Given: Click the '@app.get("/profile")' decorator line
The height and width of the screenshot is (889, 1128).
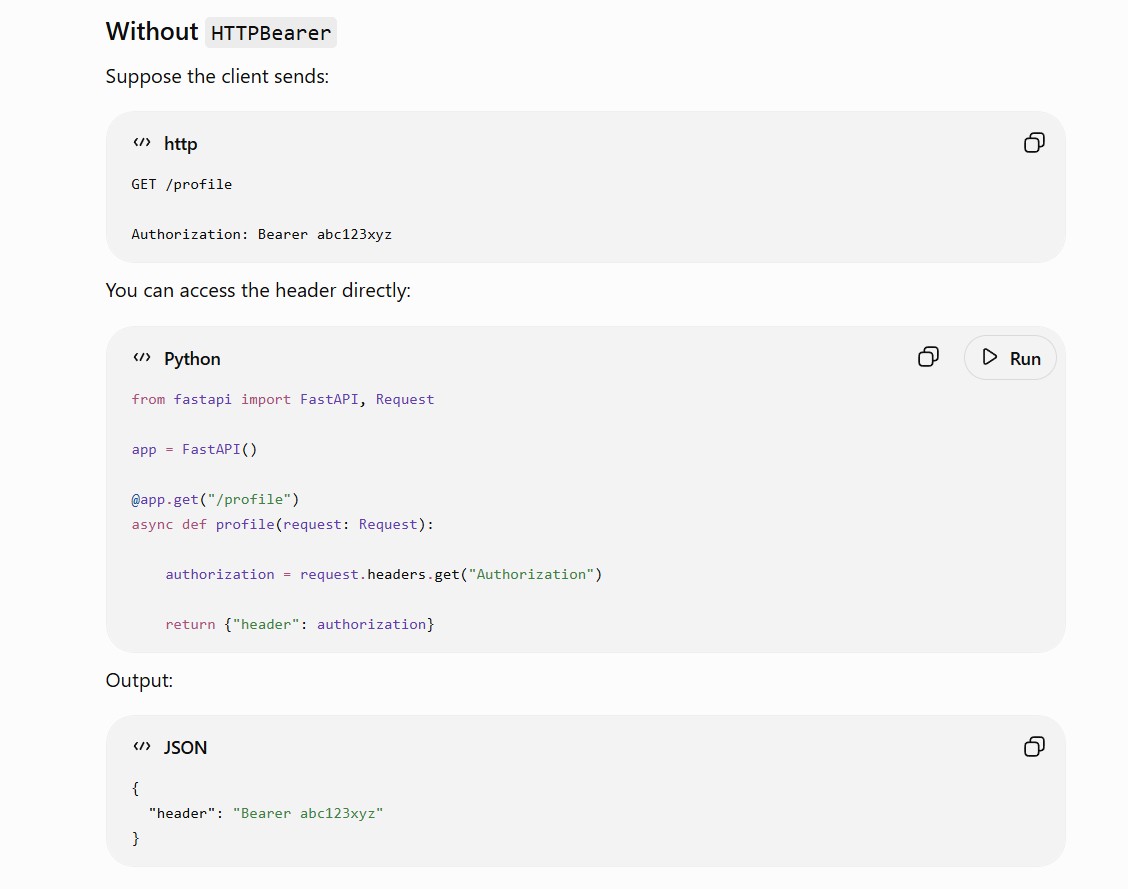Looking at the screenshot, I should (215, 499).
